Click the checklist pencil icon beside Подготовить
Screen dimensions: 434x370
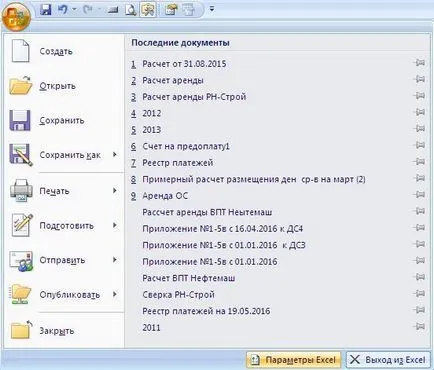pos(22,225)
